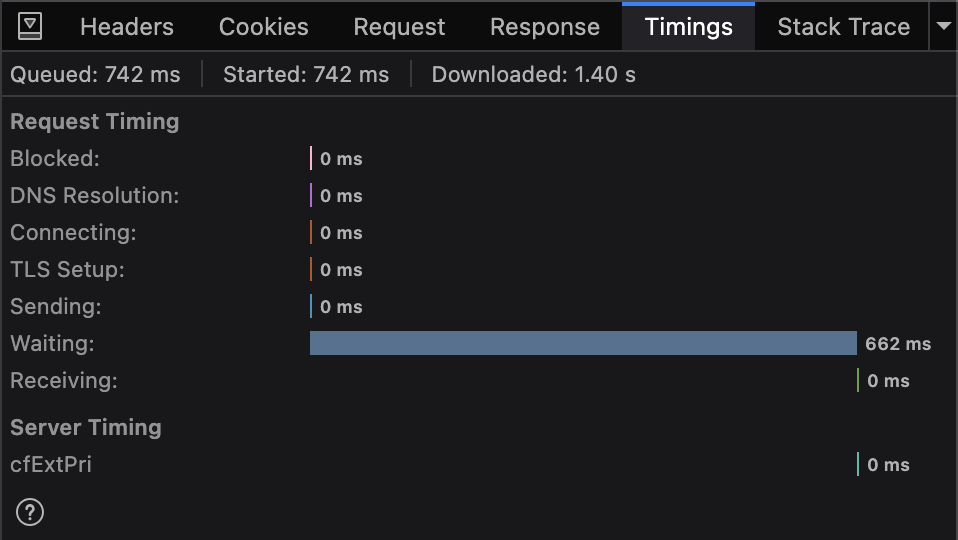Image resolution: width=958 pixels, height=540 pixels.
Task: Open the Stack Trace tab
Action: tap(843, 27)
